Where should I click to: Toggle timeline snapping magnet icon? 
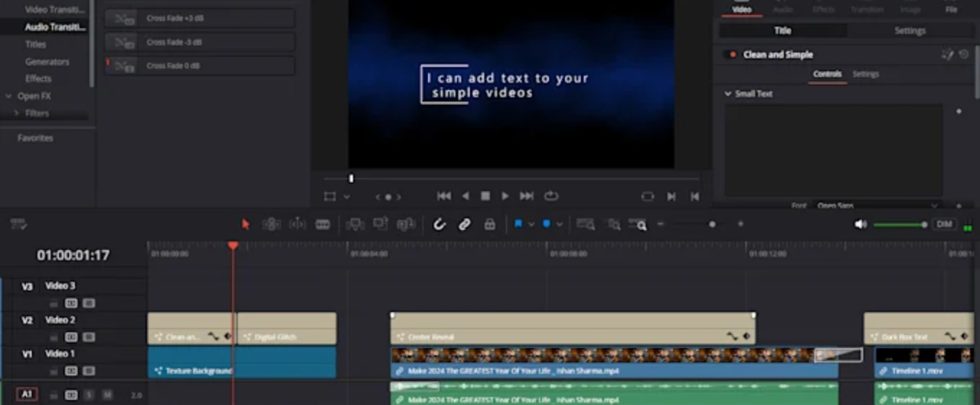(439, 224)
